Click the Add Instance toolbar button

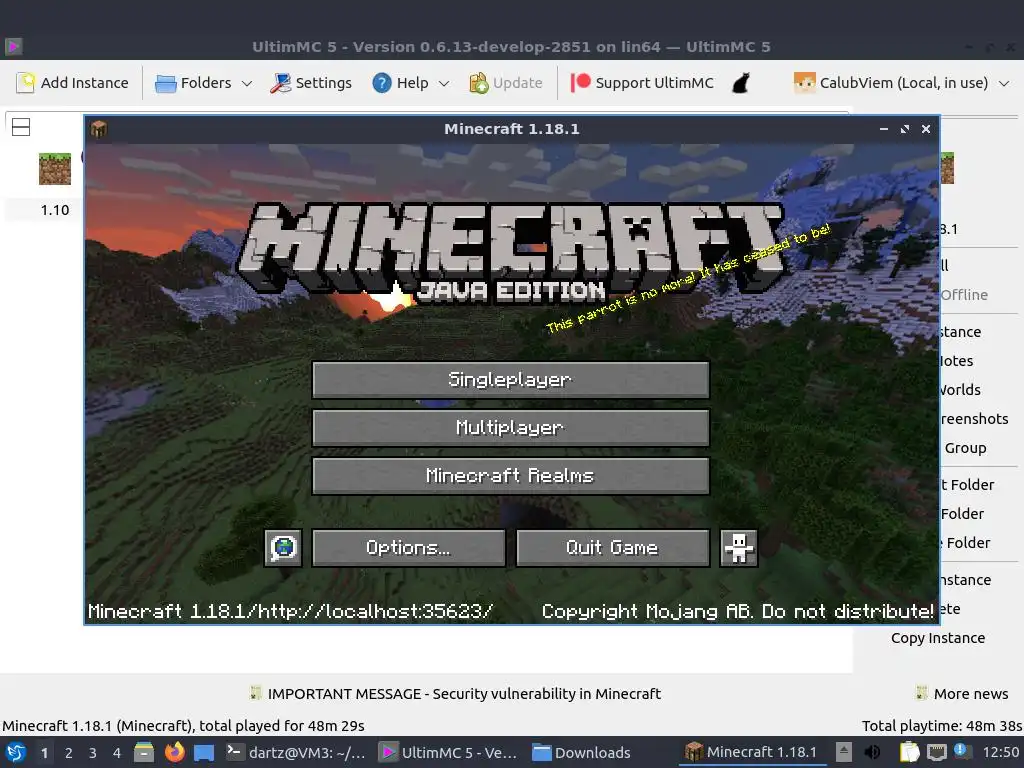(72, 83)
